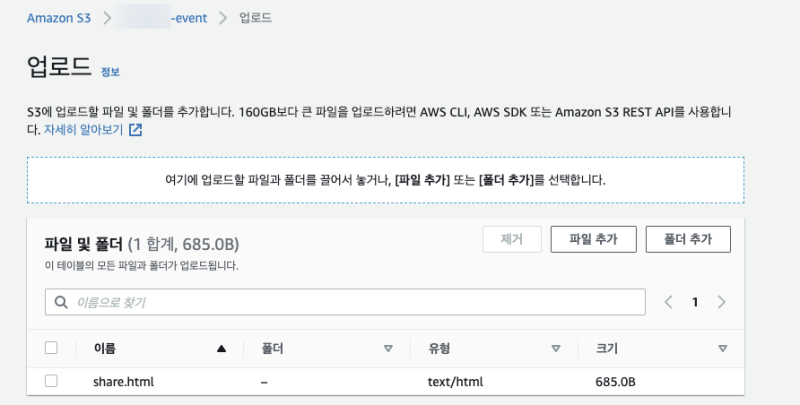
Task: Go to the previous page with left chevron
Action: pyautogui.click(x=669, y=302)
